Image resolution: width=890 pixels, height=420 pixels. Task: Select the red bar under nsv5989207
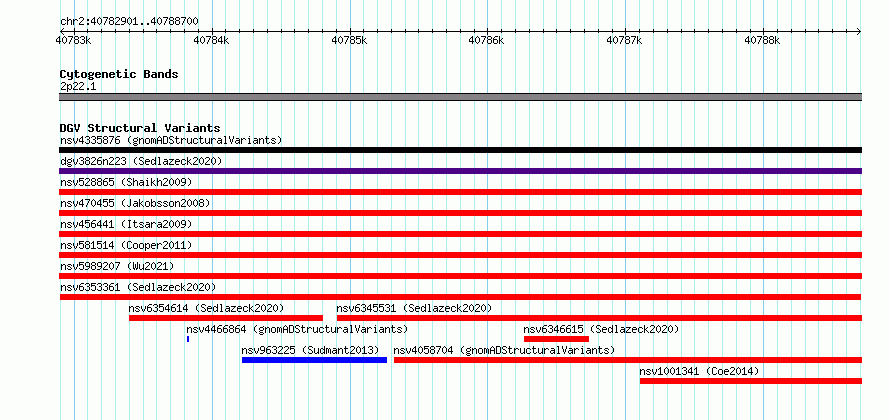[460, 276]
